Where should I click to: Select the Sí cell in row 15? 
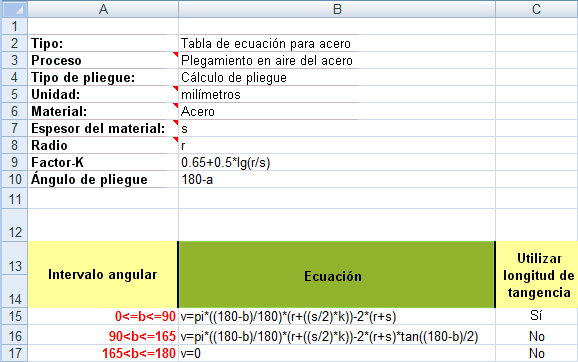tap(537, 316)
